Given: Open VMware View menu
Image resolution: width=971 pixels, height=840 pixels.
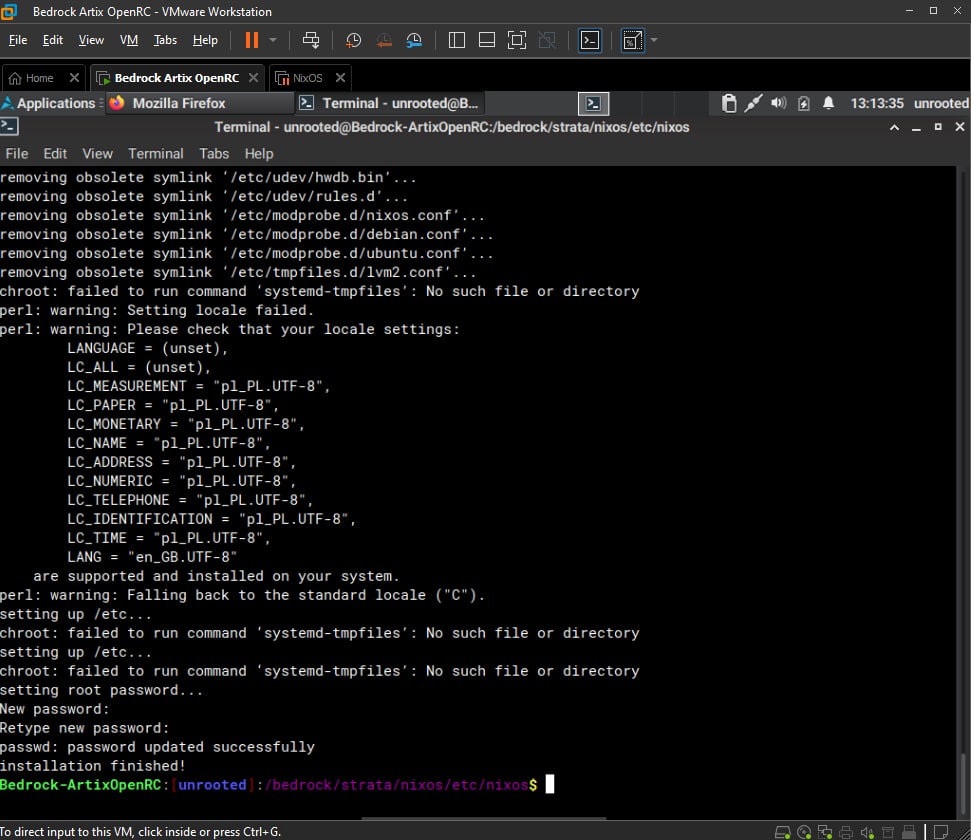Looking at the screenshot, I should [x=91, y=40].
